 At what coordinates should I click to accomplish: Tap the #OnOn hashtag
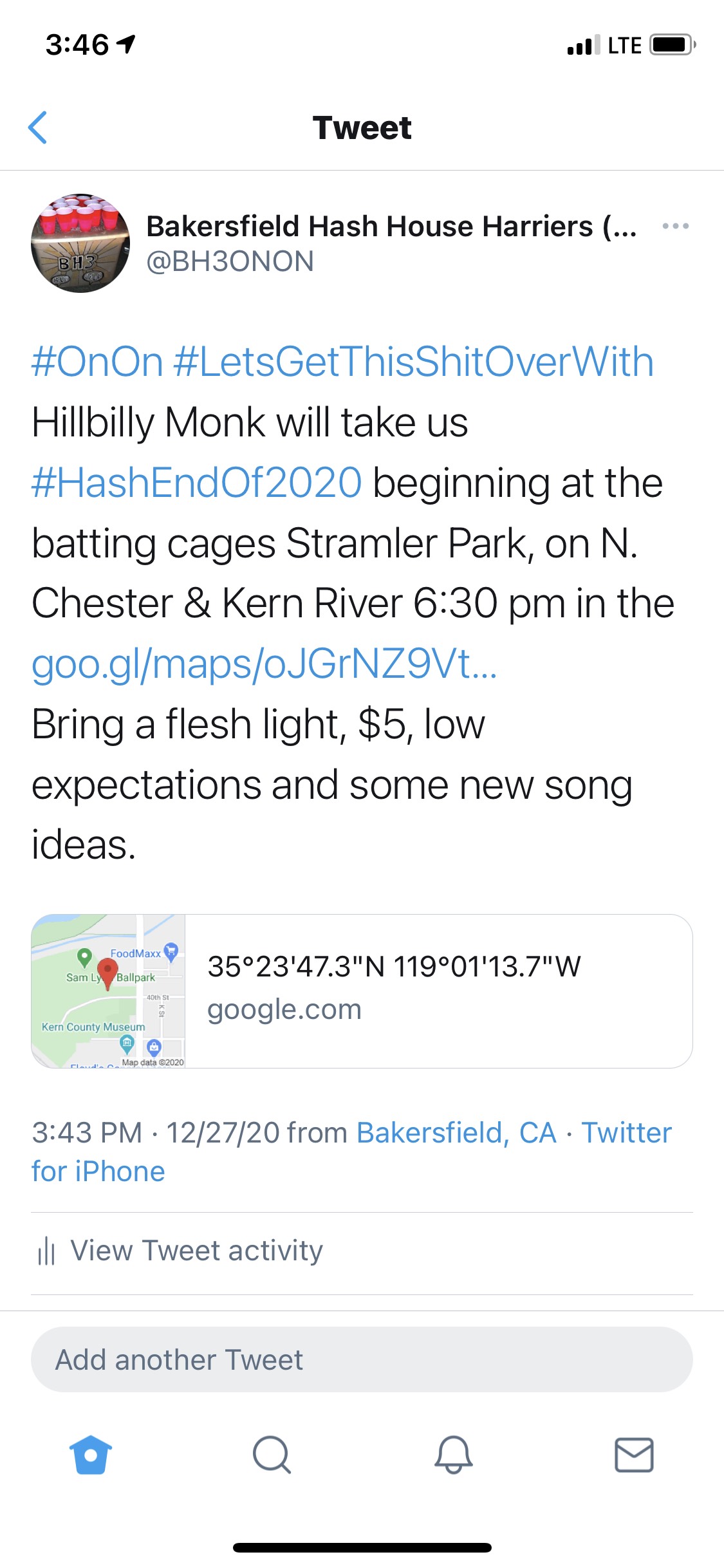97,361
